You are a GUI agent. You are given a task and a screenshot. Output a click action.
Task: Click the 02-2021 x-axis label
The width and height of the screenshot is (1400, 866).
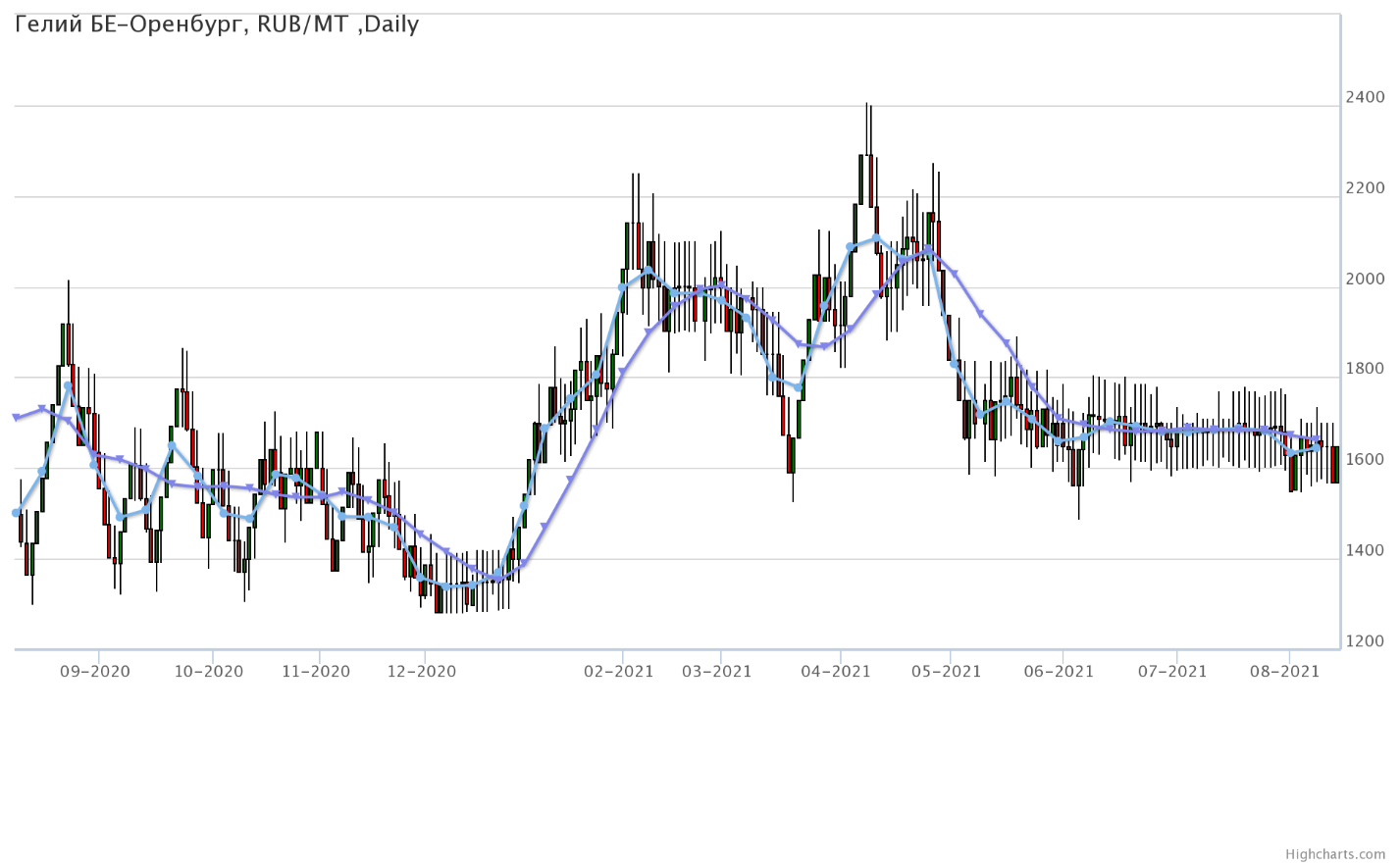point(618,671)
